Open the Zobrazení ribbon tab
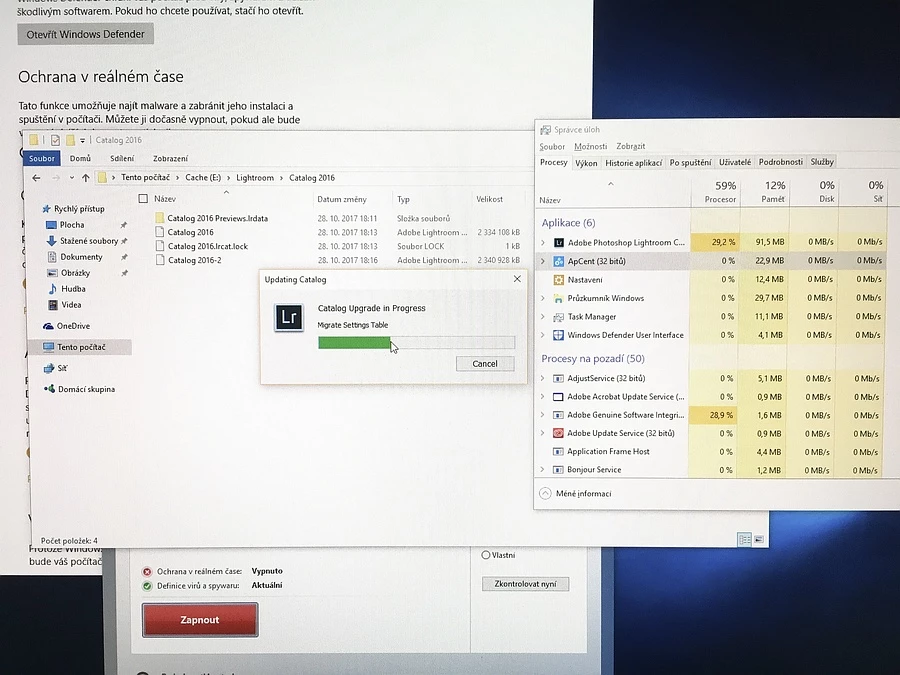 [x=170, y=158]
